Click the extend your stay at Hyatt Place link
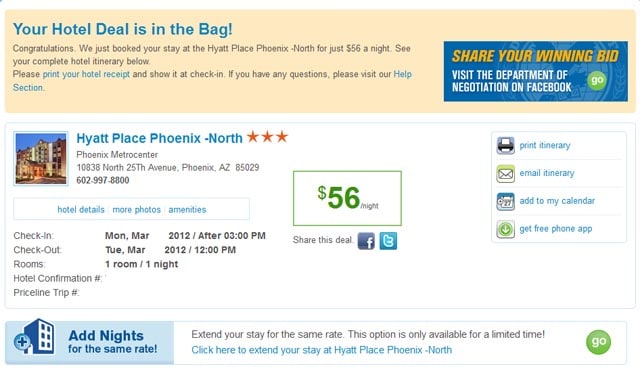The width and height of the screenshot is (640, 373). (322, 350)
